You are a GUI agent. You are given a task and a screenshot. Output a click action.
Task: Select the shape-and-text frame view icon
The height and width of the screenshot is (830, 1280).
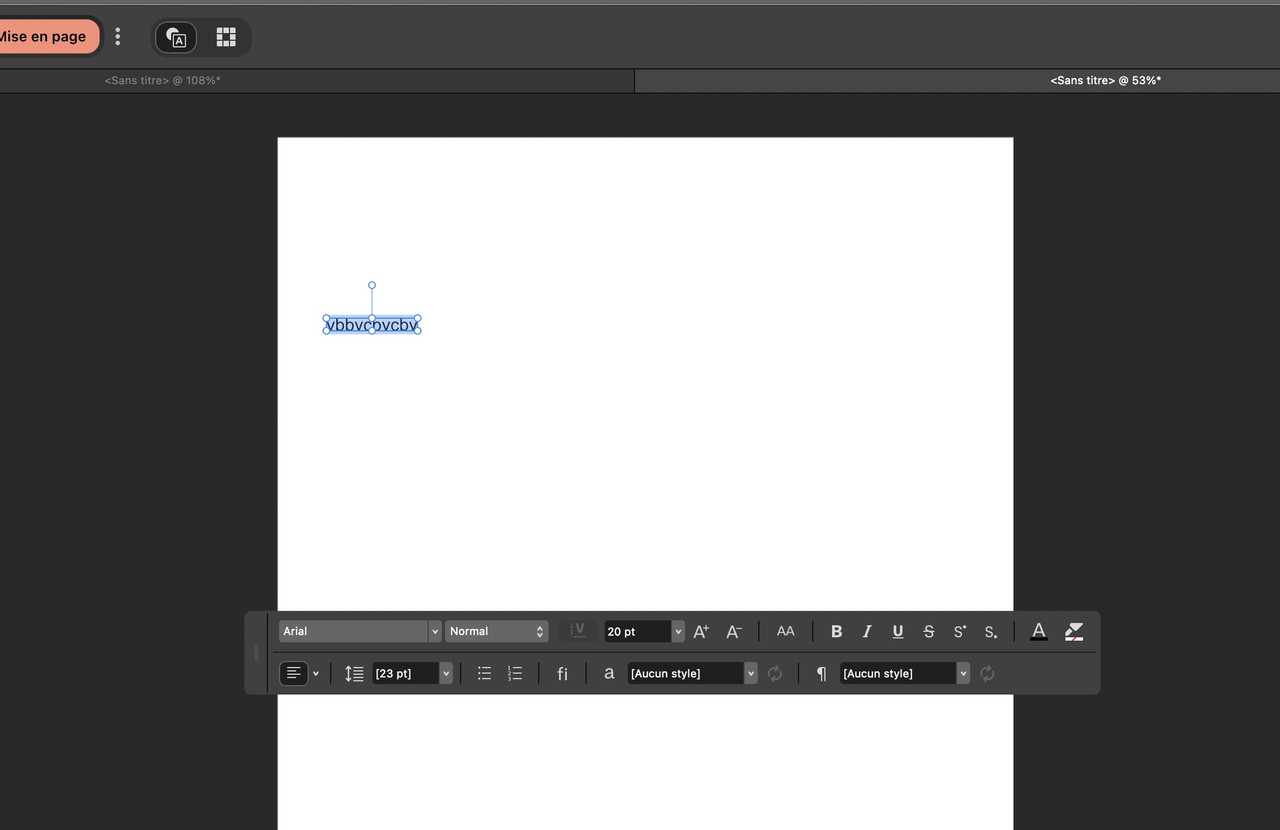pyautogui.click(x=177, y=37)
